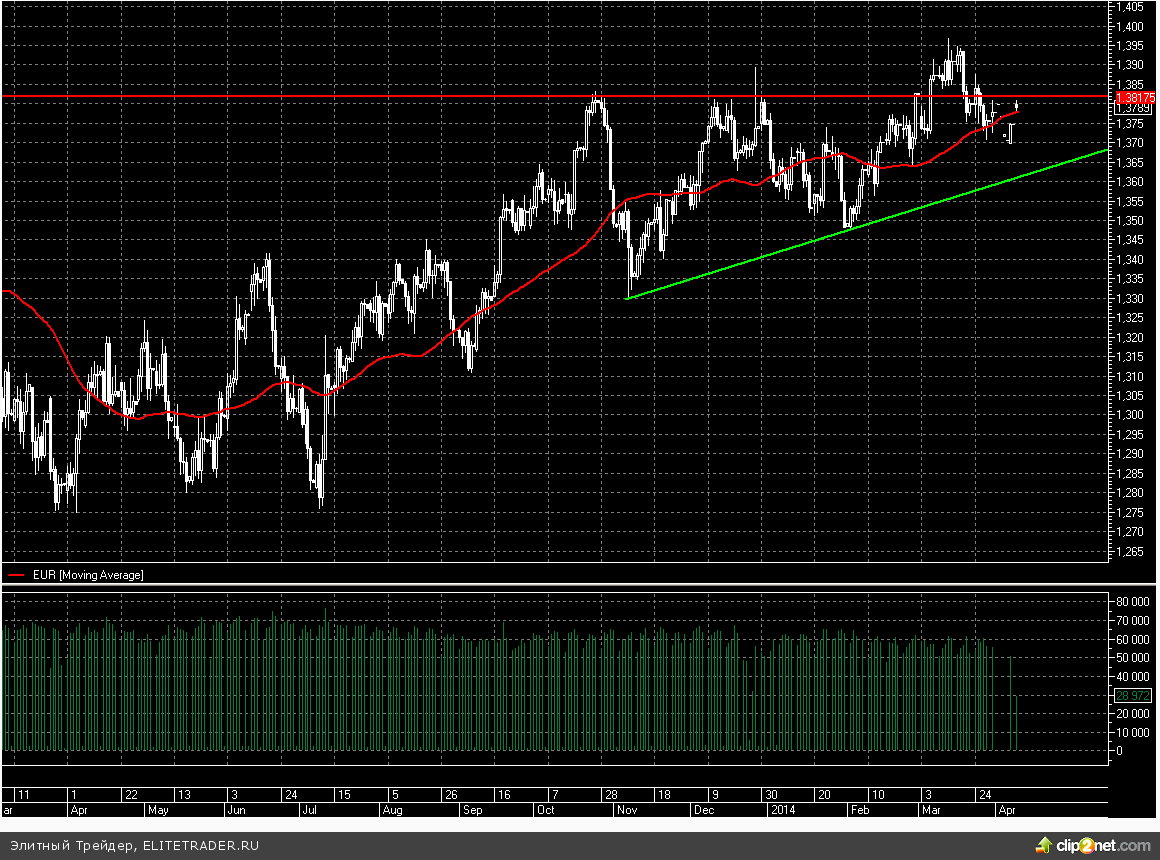The height and width of the screenshot is (860, 1160).
Task: Click the red line icon beside EUR legend
Action: 17,575
